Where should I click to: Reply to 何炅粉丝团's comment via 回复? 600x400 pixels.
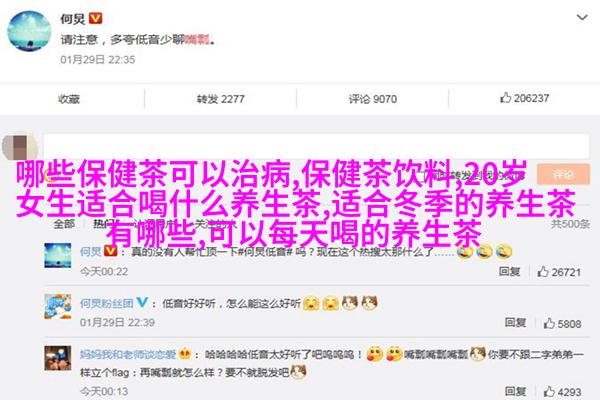click(515, 323)
